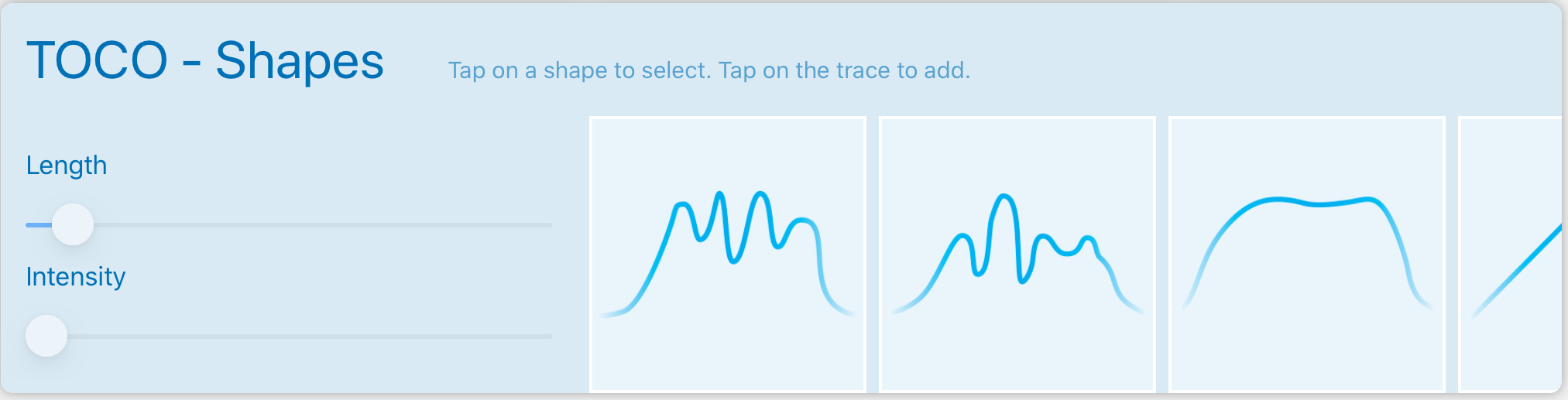Click the diagonal line in the fourth shape

[x=1518, y=268]
